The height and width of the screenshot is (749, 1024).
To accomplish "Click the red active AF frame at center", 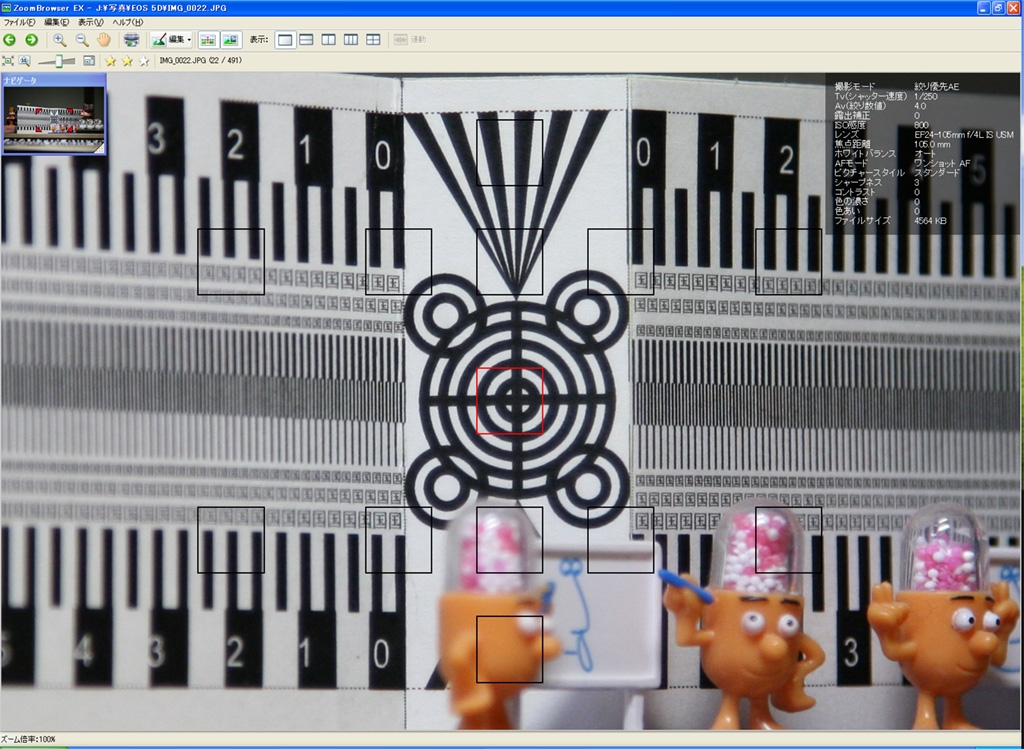I will [x=509, y=400].
